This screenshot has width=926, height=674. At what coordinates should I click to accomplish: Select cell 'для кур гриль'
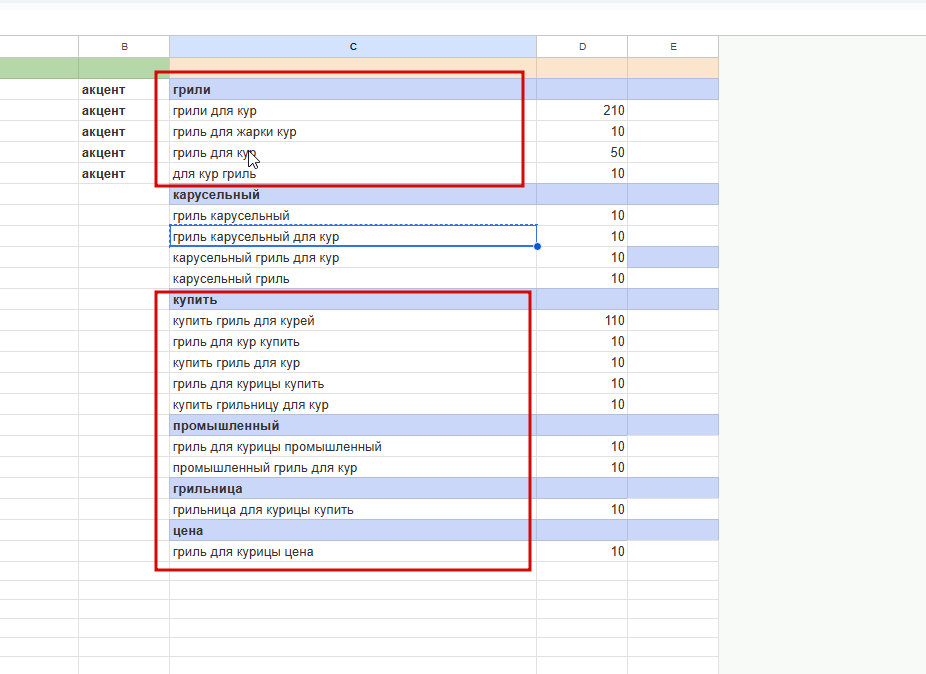353,174
